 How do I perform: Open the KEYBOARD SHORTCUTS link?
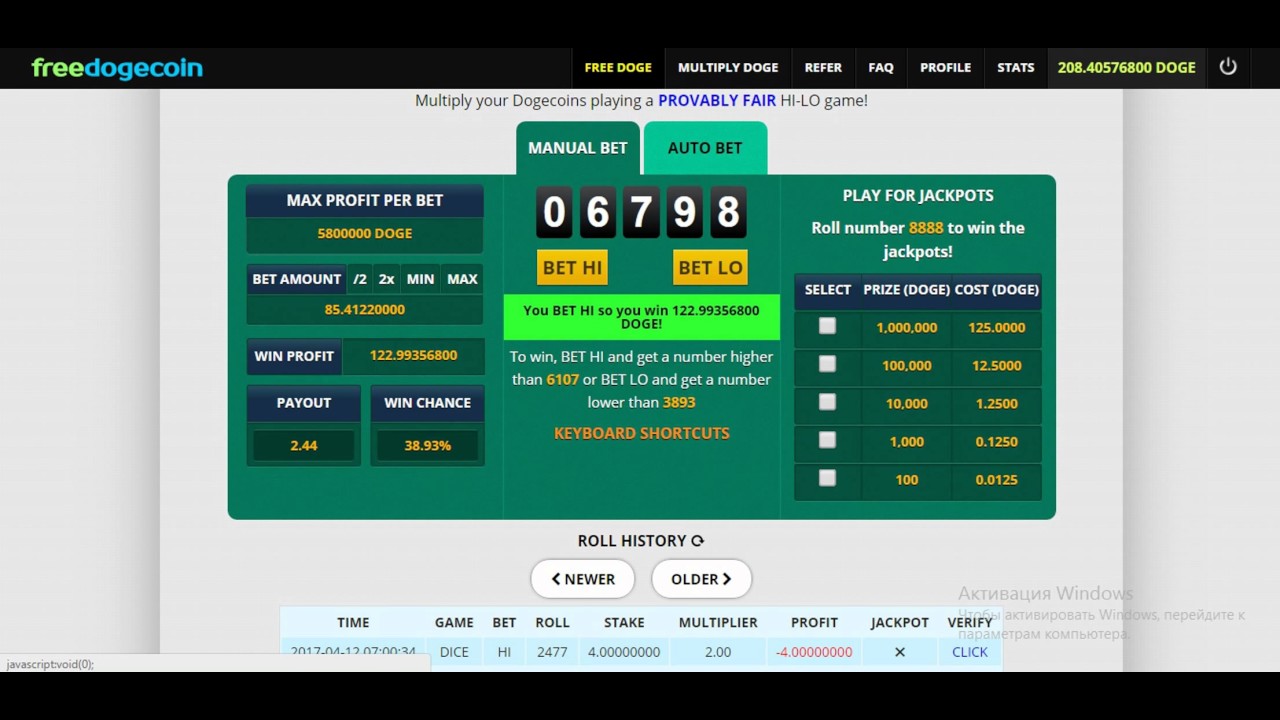pos(642,433)
